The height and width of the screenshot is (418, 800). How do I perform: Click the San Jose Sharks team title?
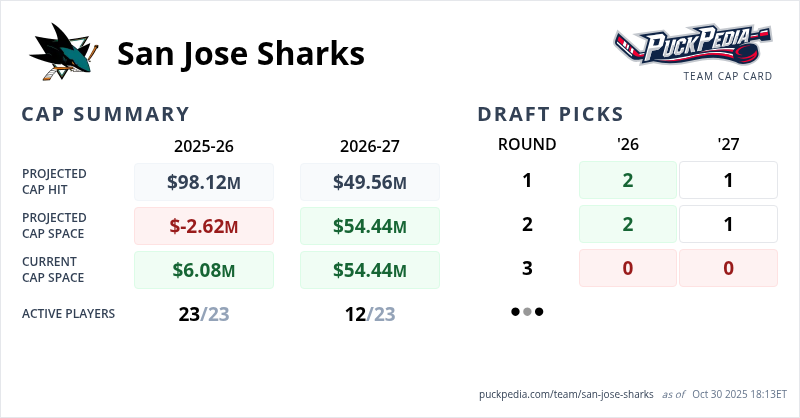point(240,52)
